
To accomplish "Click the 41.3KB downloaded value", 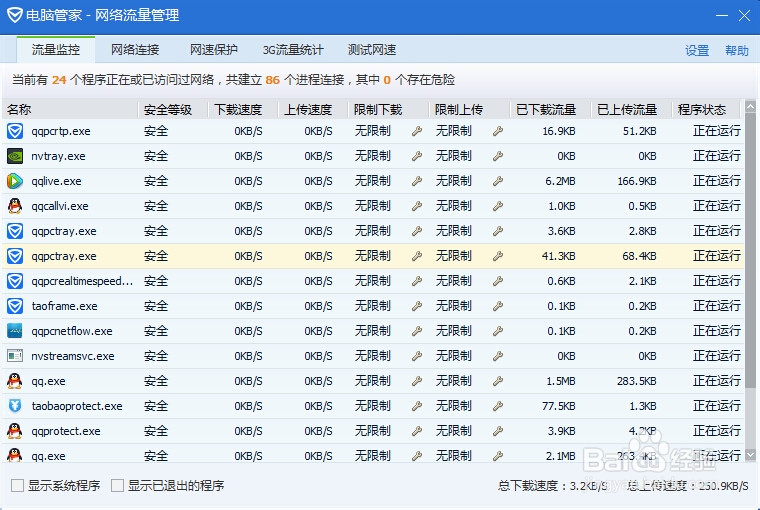I will coord(558,256).
